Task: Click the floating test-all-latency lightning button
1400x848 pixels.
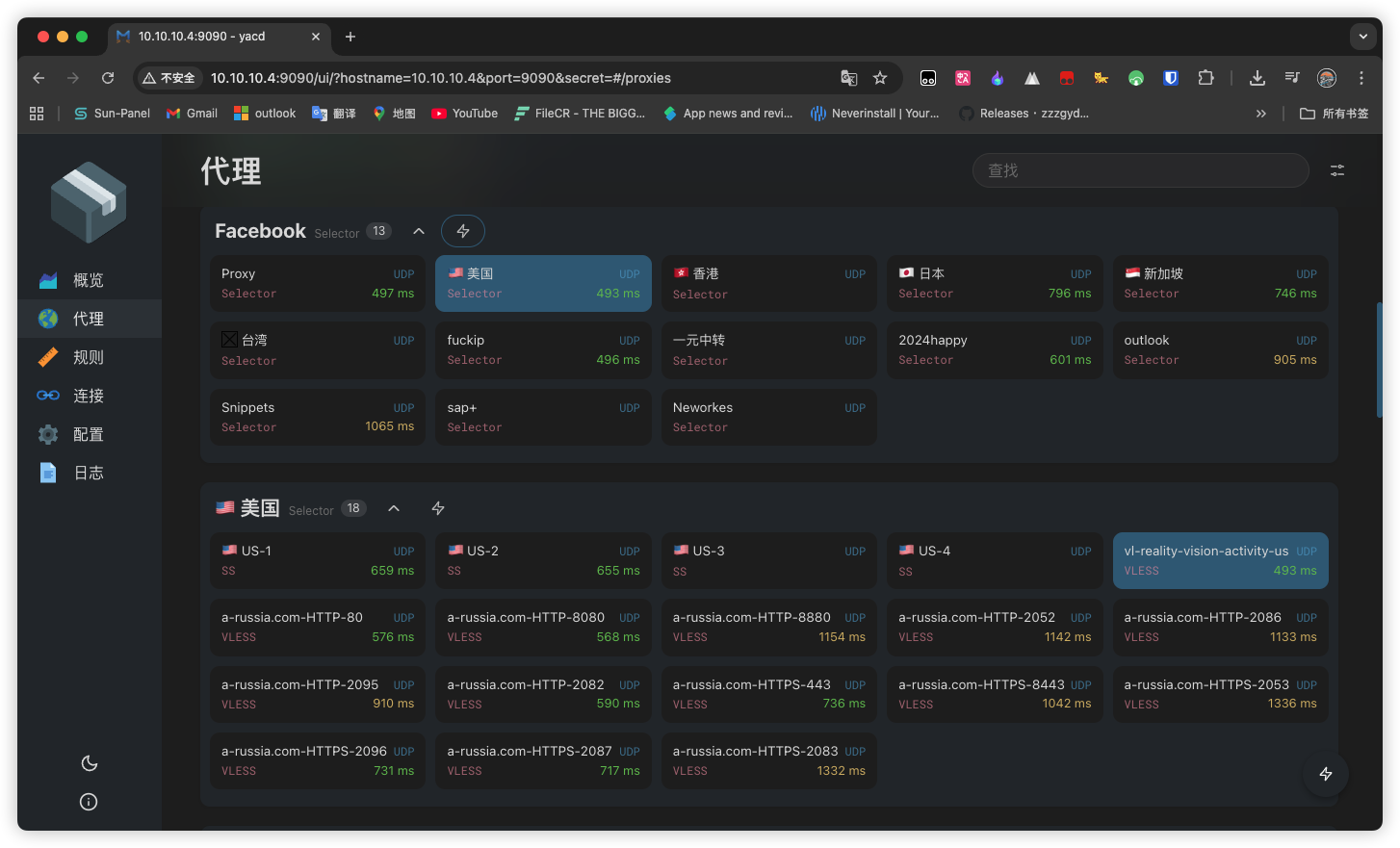Action: point(1326,774)
